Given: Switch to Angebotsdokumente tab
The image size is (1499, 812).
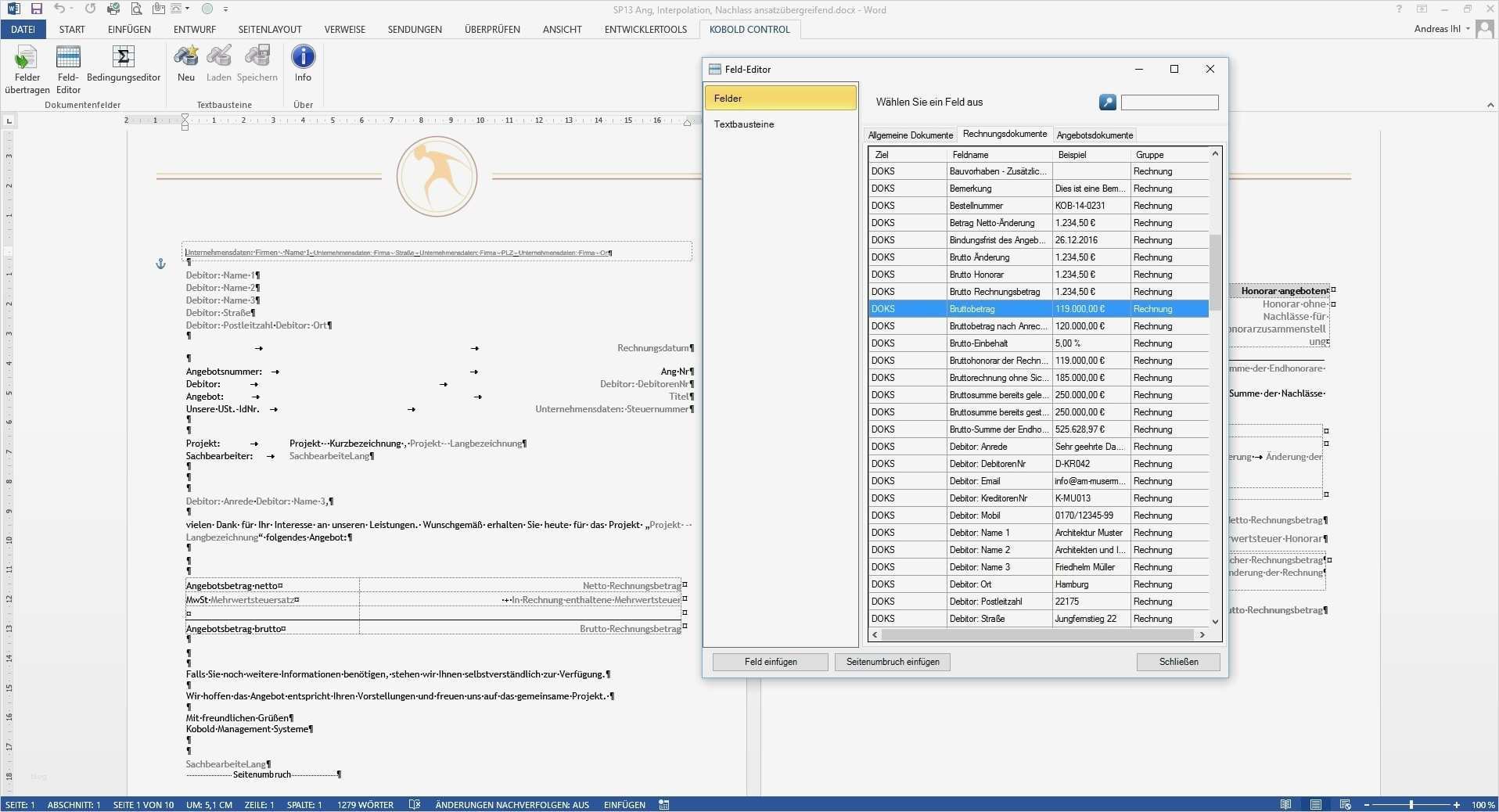Looking at the screenshot, I should tap(1094, 135).
